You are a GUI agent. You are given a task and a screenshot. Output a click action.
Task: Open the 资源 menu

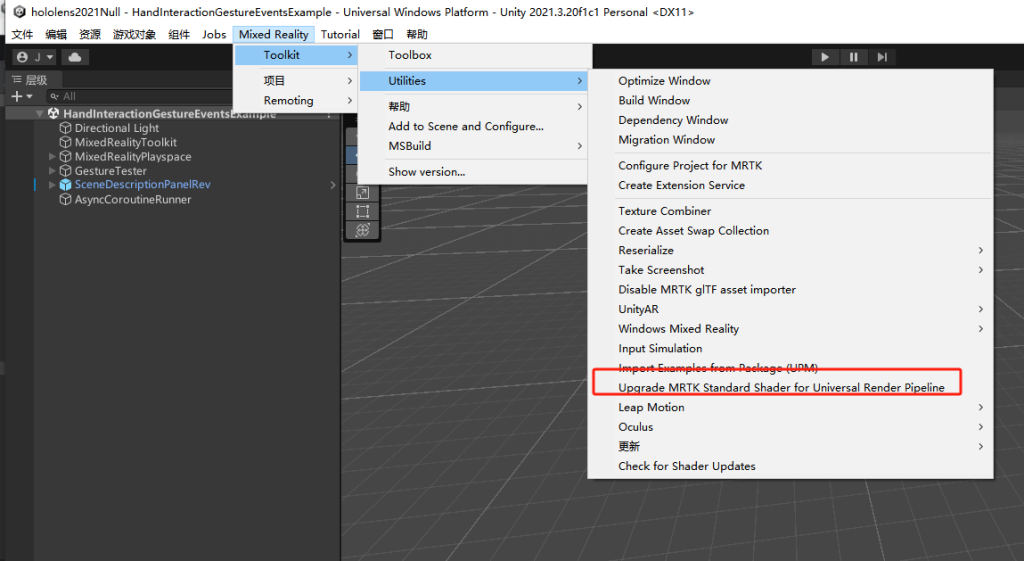90,34
